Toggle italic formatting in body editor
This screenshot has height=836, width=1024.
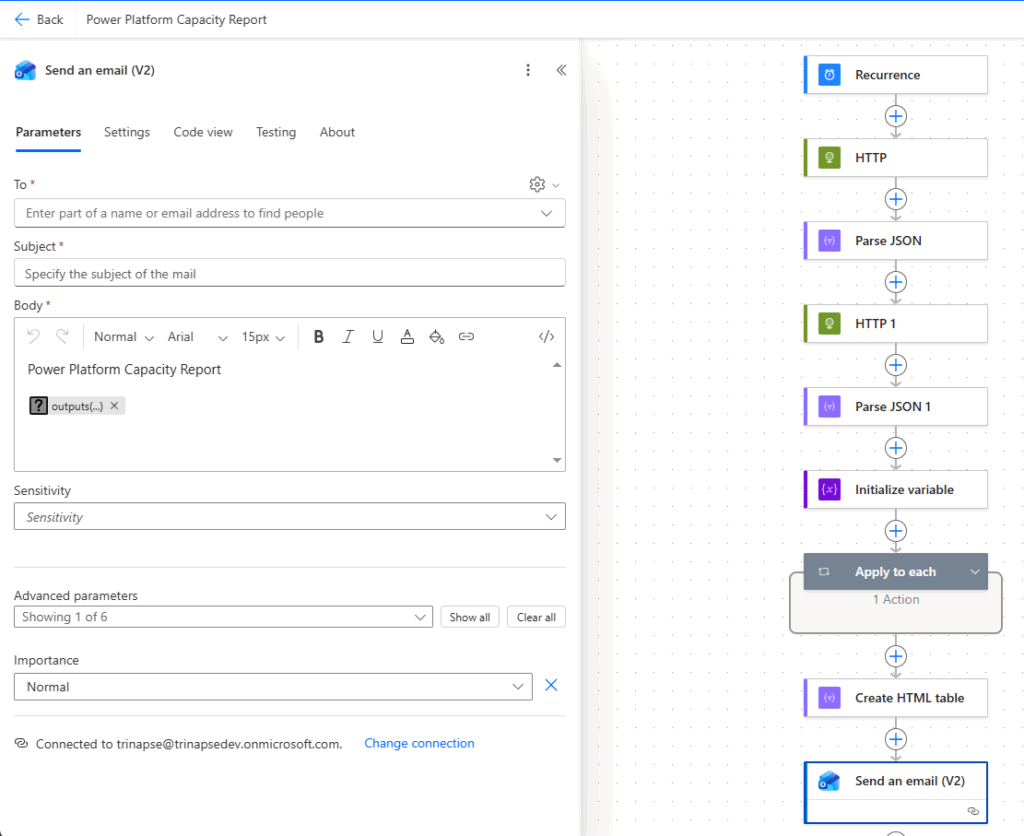pyautogui.click(x=348, y=337)
